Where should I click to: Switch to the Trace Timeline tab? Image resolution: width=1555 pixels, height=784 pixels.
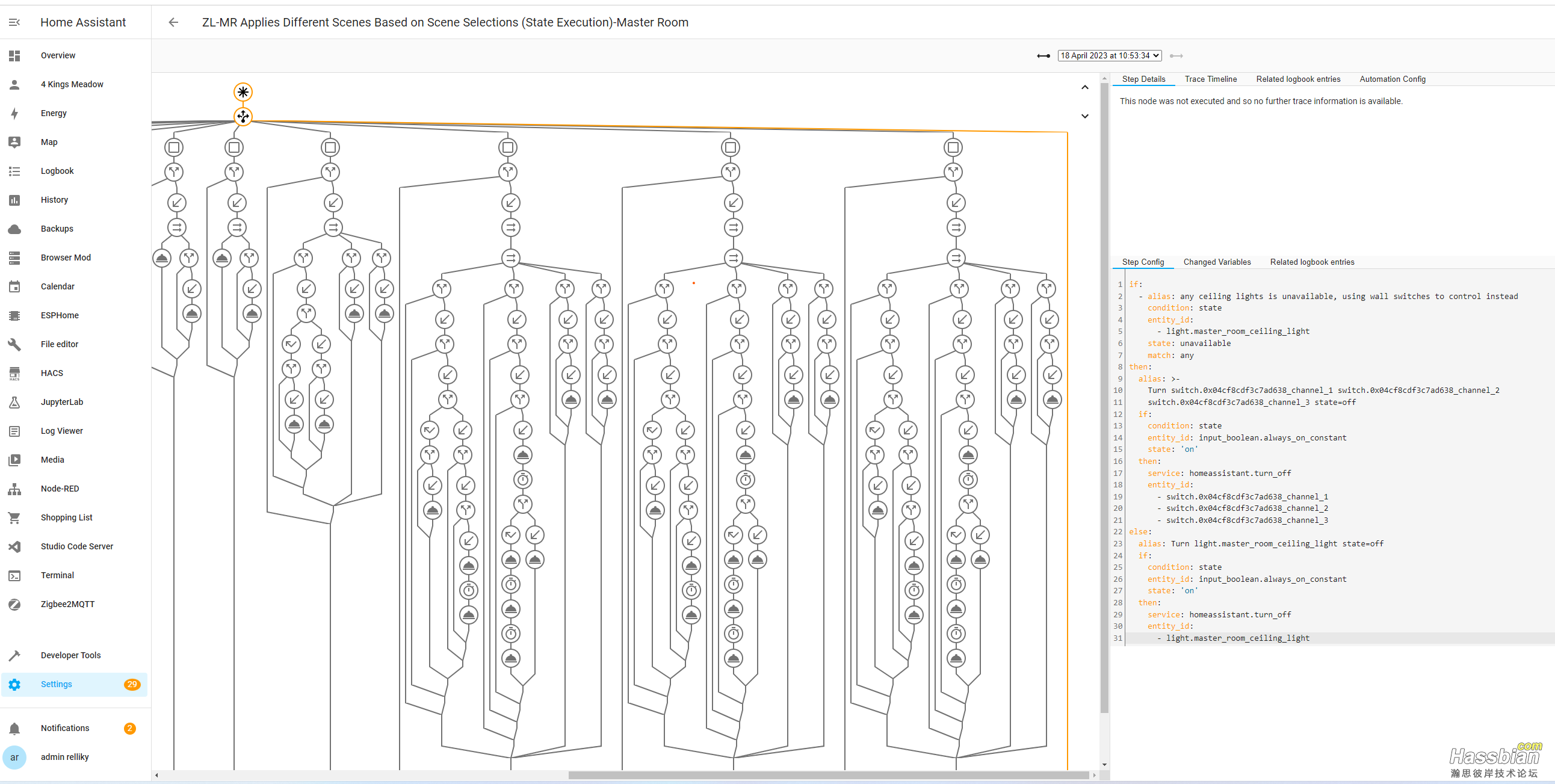point(1210,79)
